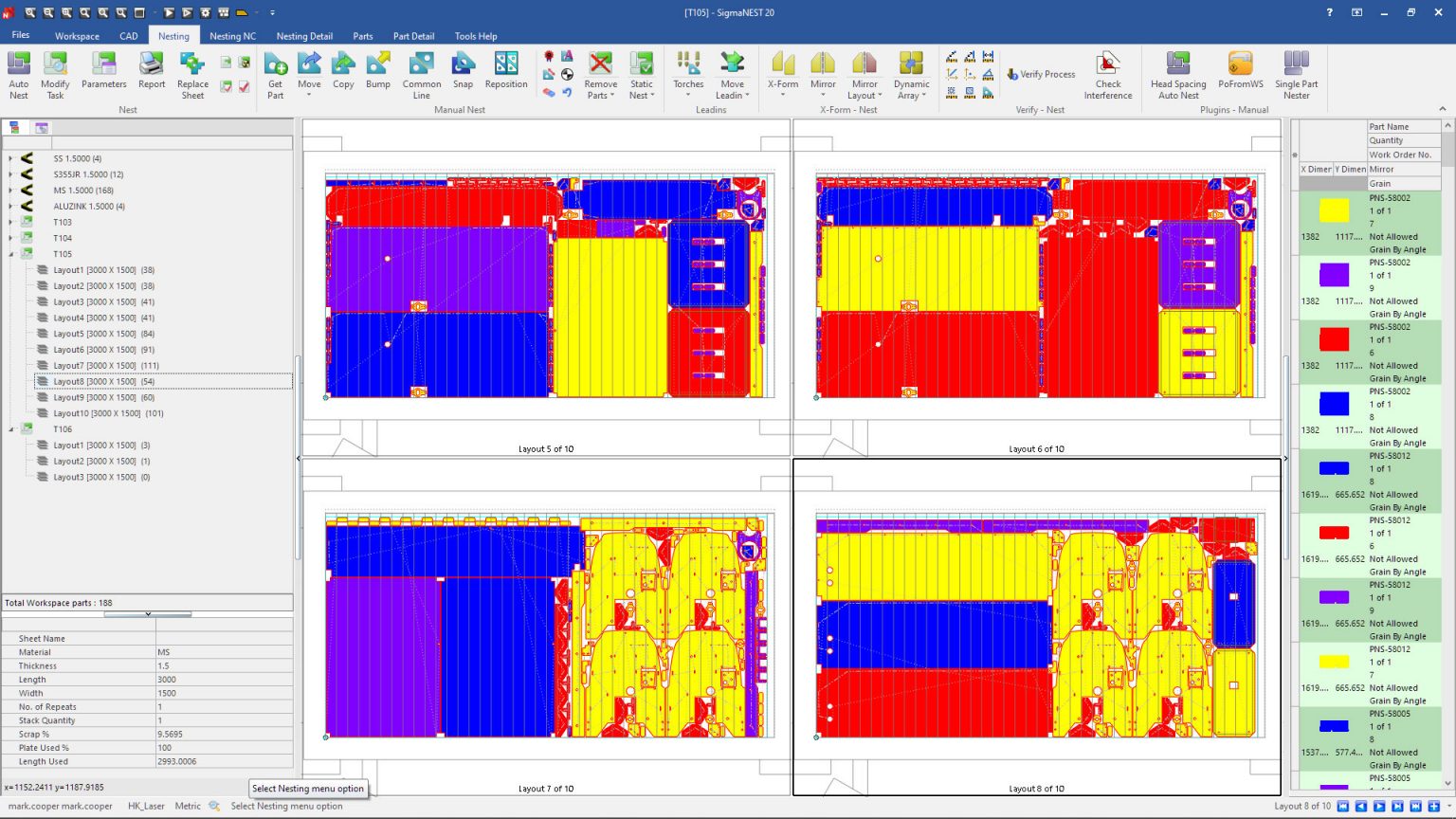Expand the T103 tree node
Image resolution: width=1456 pixels, height=819 pixels.
pos(11,222)
